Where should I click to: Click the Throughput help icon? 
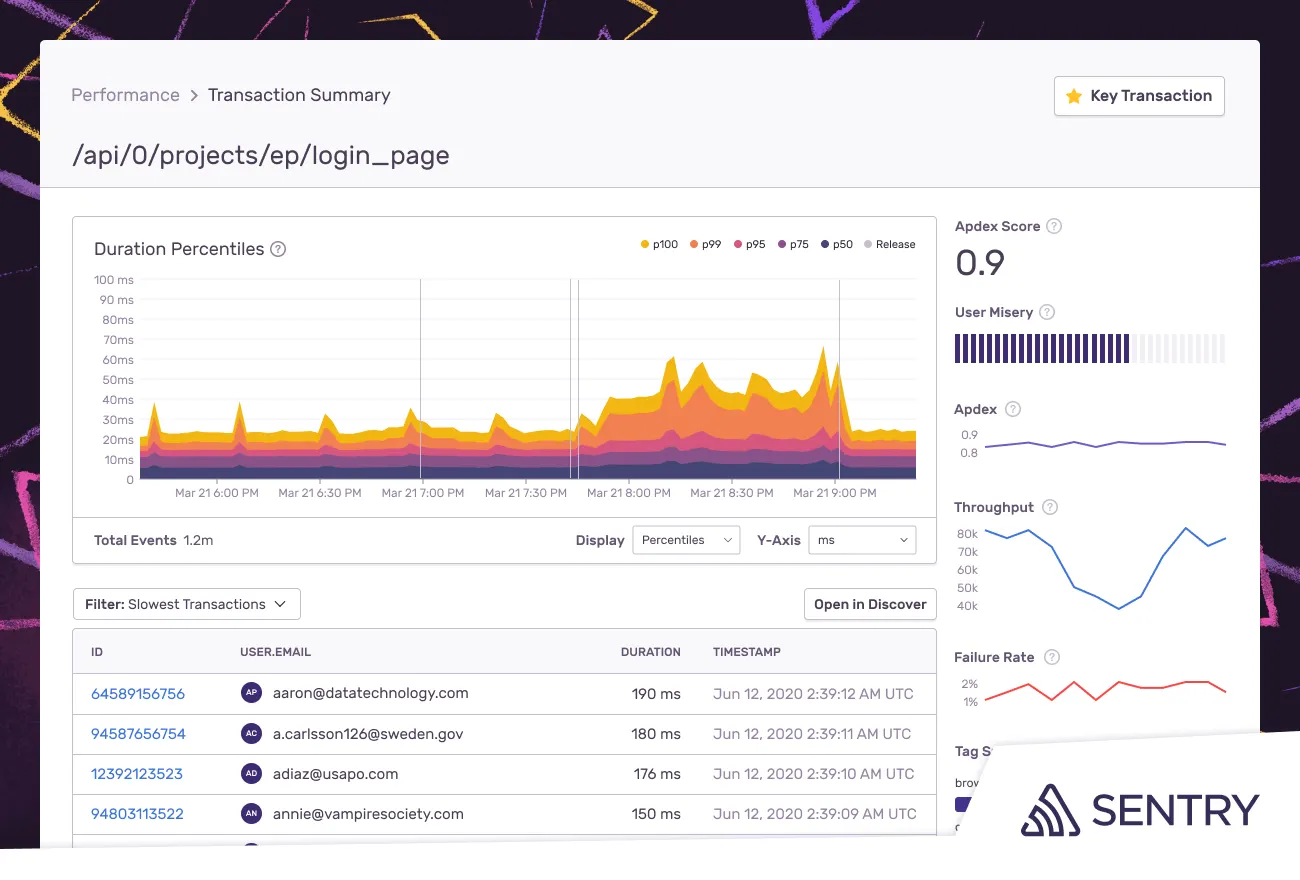pyautogui.click(x=1050, y=507)
